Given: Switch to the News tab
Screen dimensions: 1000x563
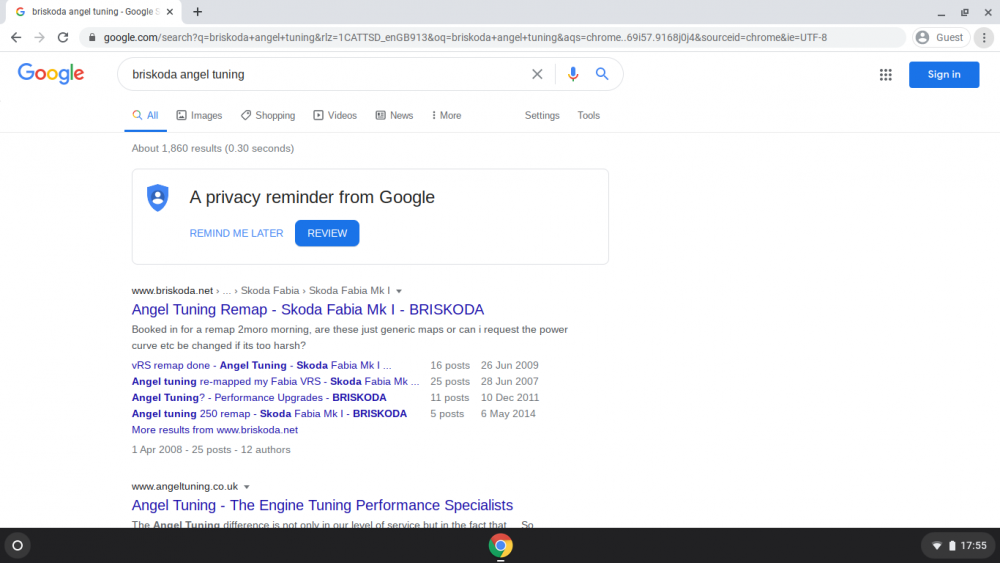Looking at the screenshot, I should [x=394, y=115].
